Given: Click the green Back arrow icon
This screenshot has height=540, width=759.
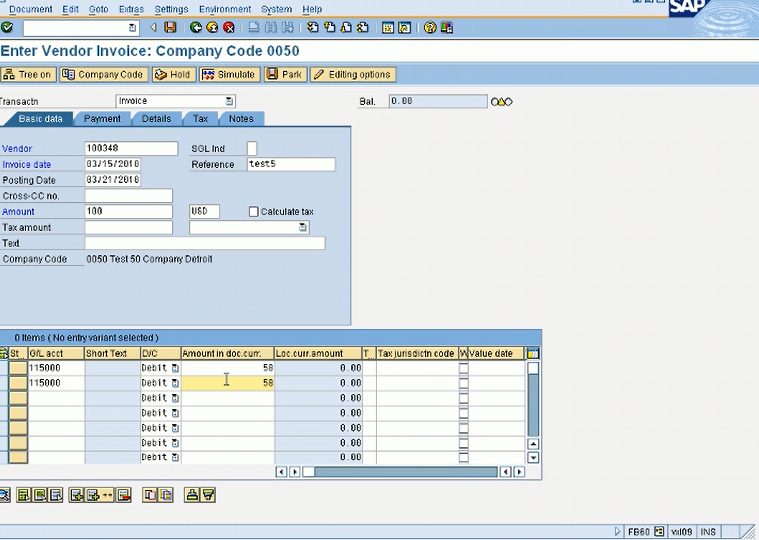Looking at the screenshot, I should point(196,28).
